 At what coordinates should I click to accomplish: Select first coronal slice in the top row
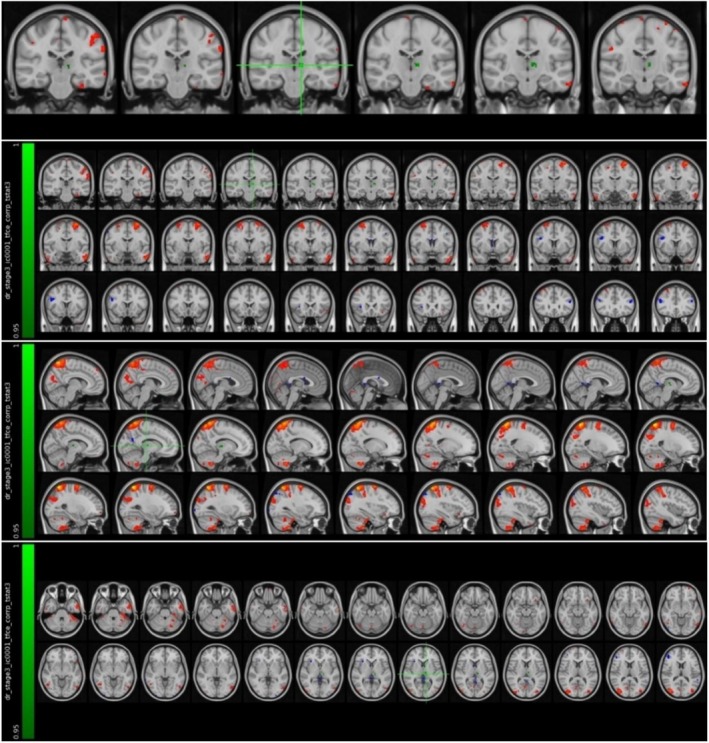click(x=61, y=59)
